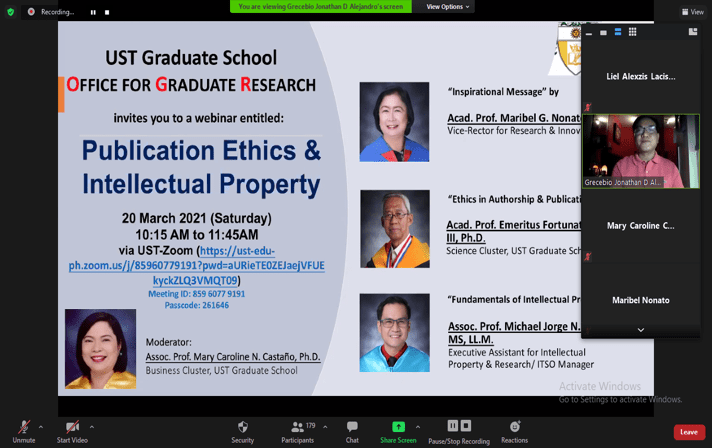712x448 pixels.
Task: Click Michael Jorge's portrait photo
Action: click(x=395, y=333)
